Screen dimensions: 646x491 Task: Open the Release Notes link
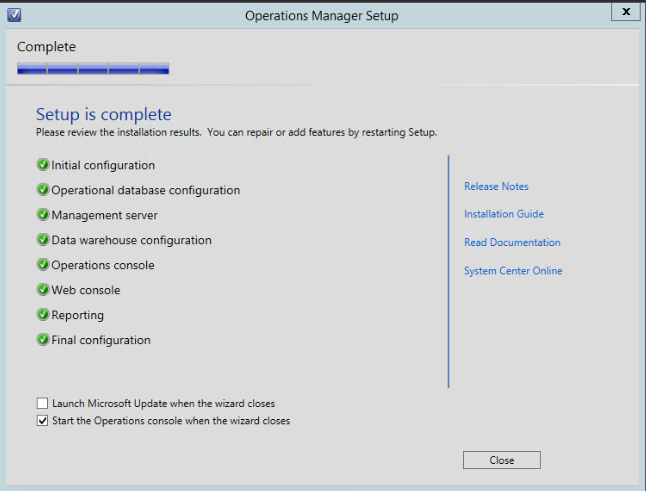(x=496, y=187)
